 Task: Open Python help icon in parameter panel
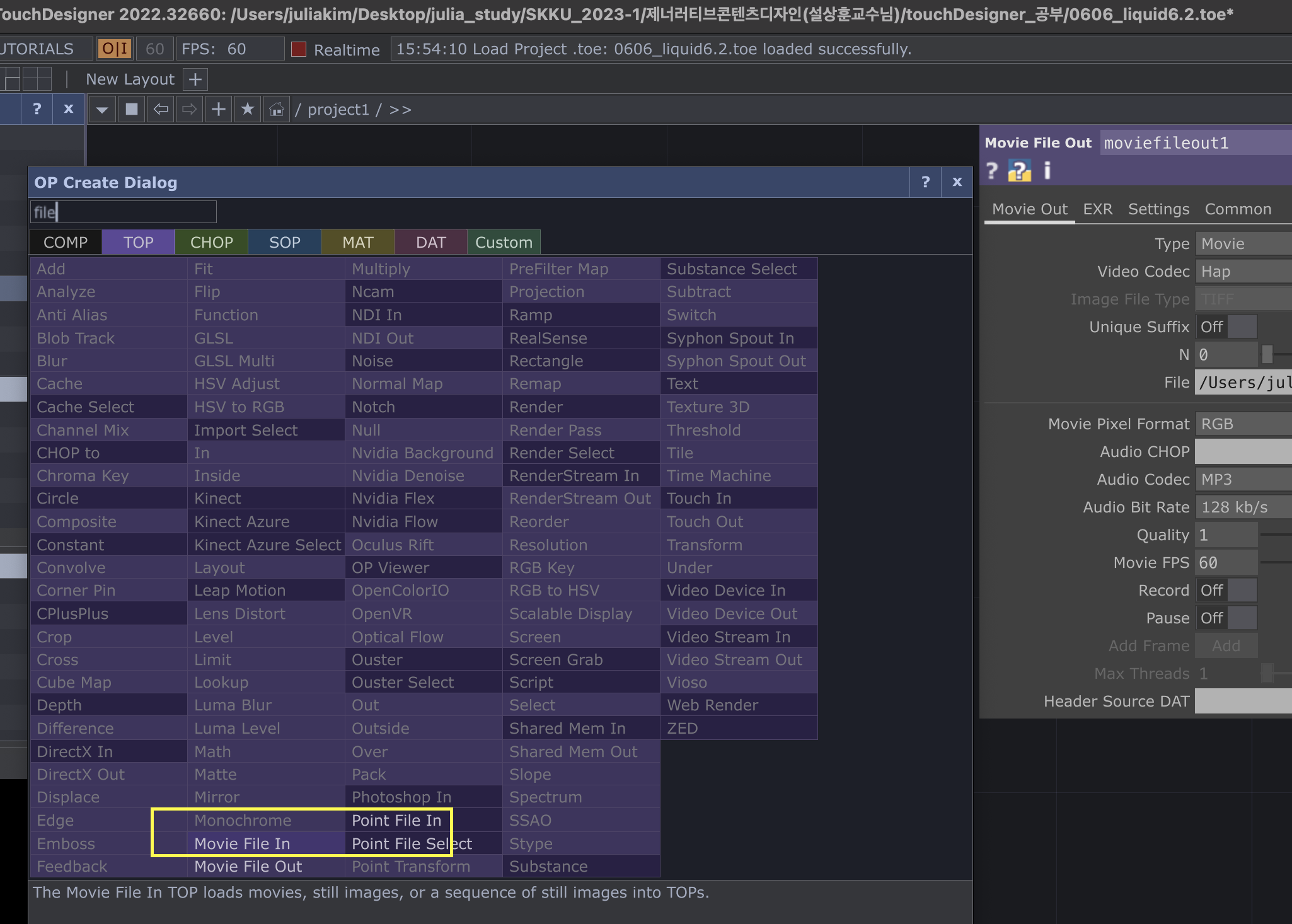pos(1019,170)
